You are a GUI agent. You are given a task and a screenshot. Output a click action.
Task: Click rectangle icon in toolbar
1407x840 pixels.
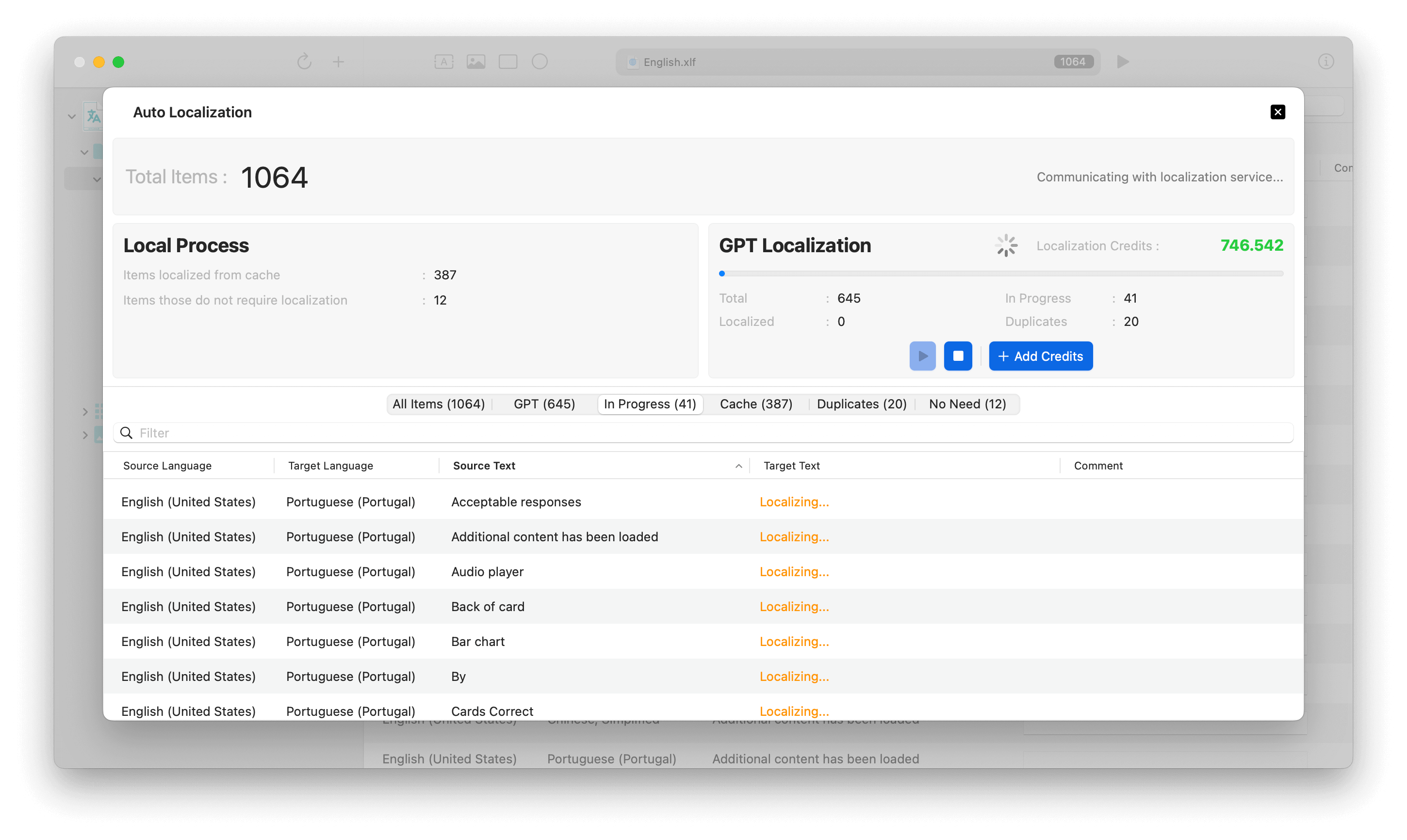(x=508, y=62)
